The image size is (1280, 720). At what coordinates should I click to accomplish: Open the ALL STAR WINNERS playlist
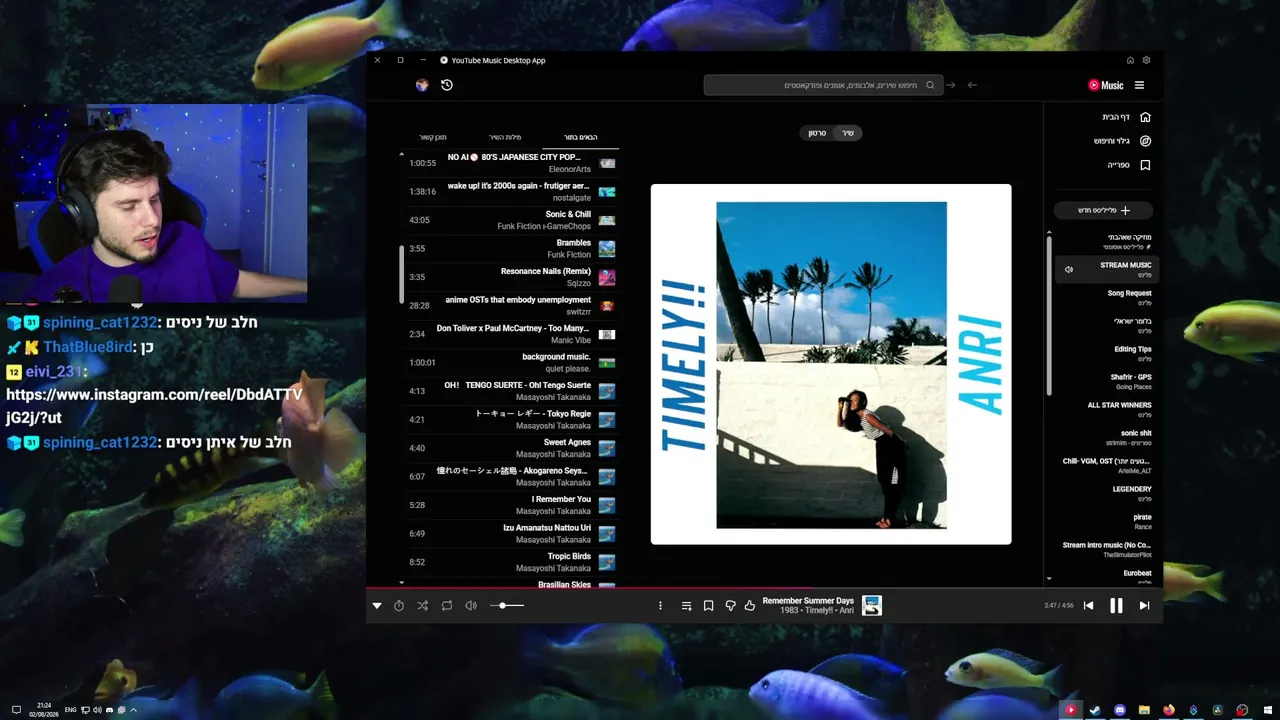[x=1105, y=409]
